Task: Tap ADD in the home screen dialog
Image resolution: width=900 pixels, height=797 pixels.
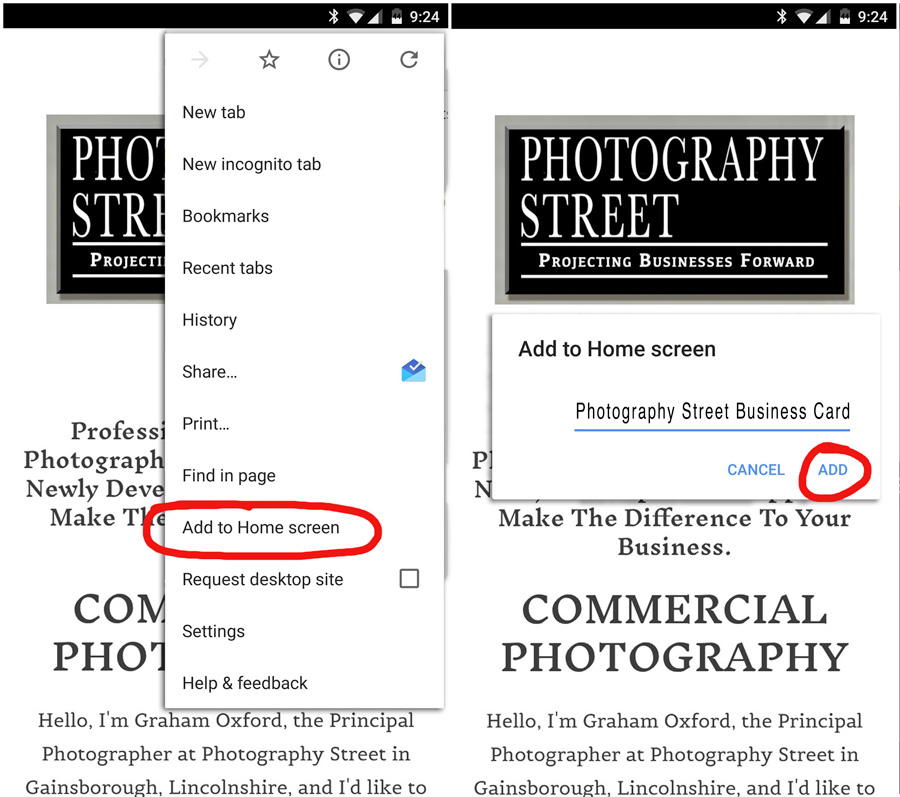Action: click(x=832, y=470)
